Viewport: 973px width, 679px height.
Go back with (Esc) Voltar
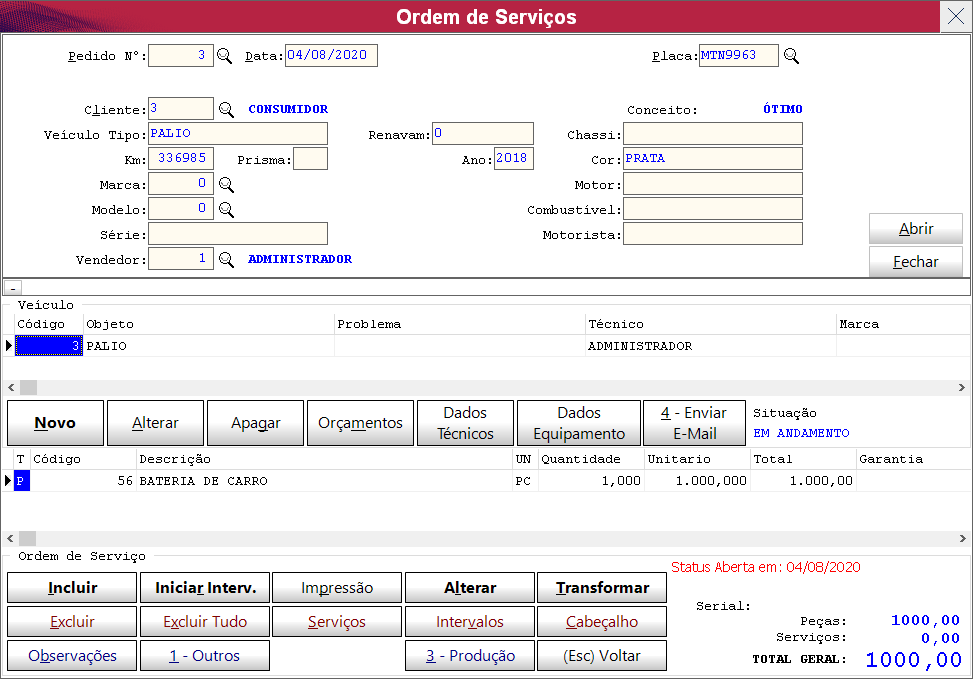602,655
